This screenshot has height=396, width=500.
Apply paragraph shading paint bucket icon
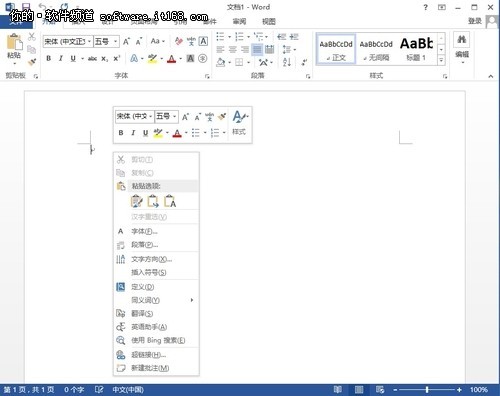[221, 62]
